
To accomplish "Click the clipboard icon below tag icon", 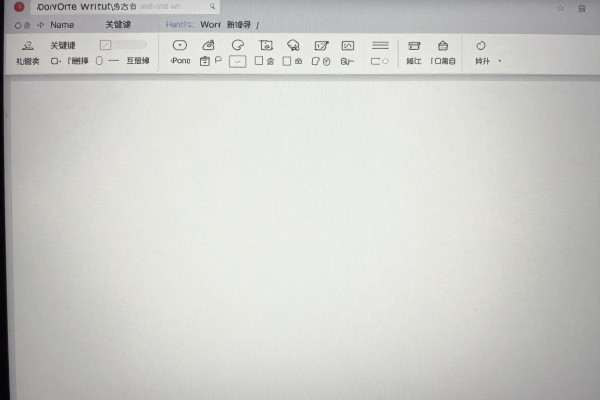I will (x=205, y=61).
